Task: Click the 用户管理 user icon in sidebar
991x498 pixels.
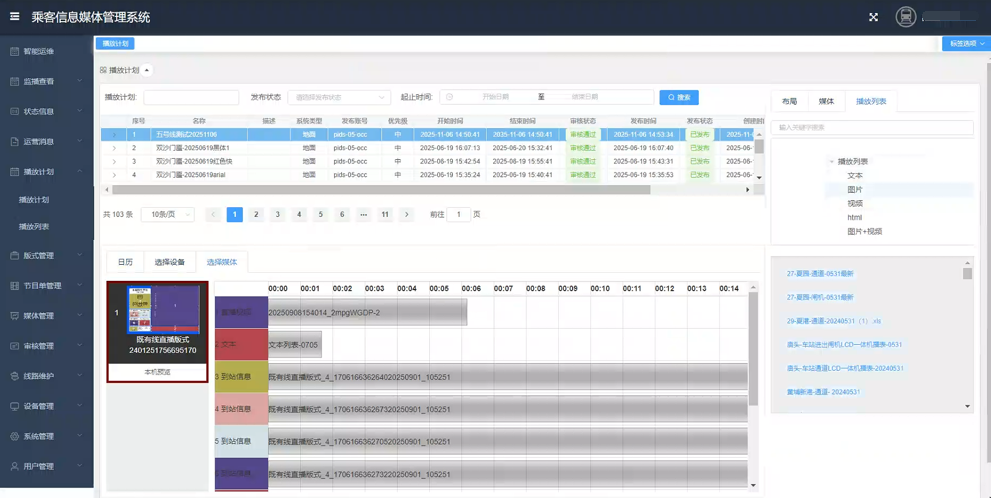Action: click(14, 466)
